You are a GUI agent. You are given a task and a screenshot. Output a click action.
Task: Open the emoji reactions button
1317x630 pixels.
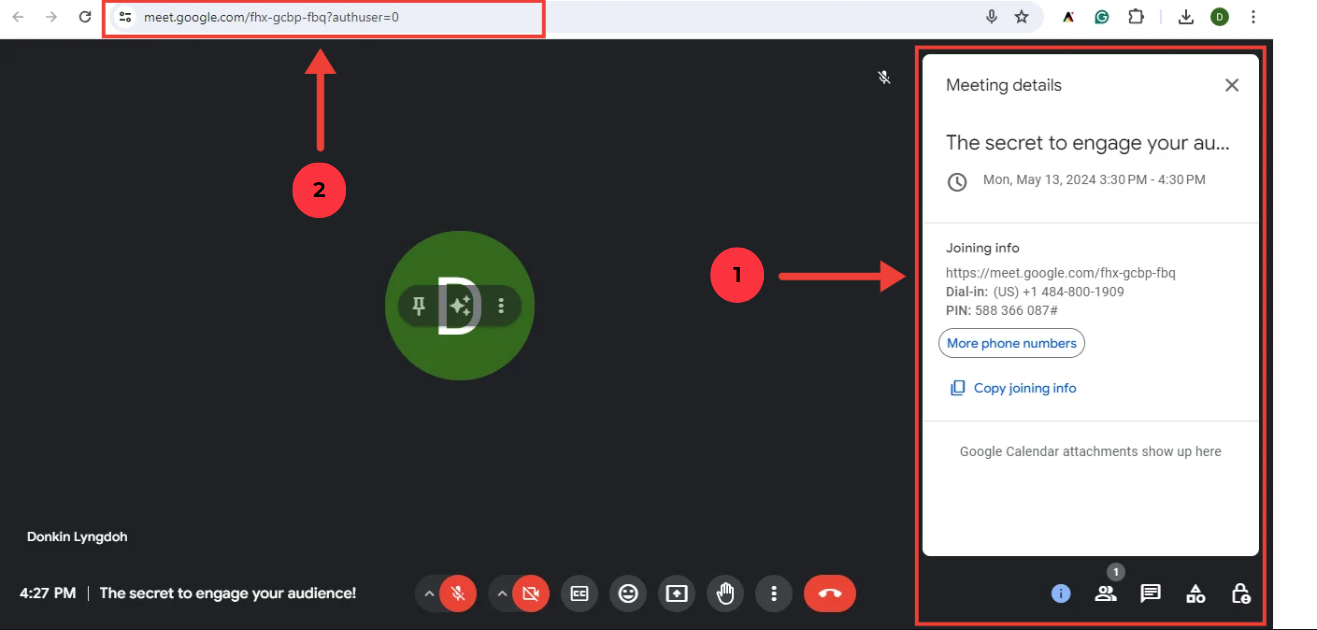628,593
